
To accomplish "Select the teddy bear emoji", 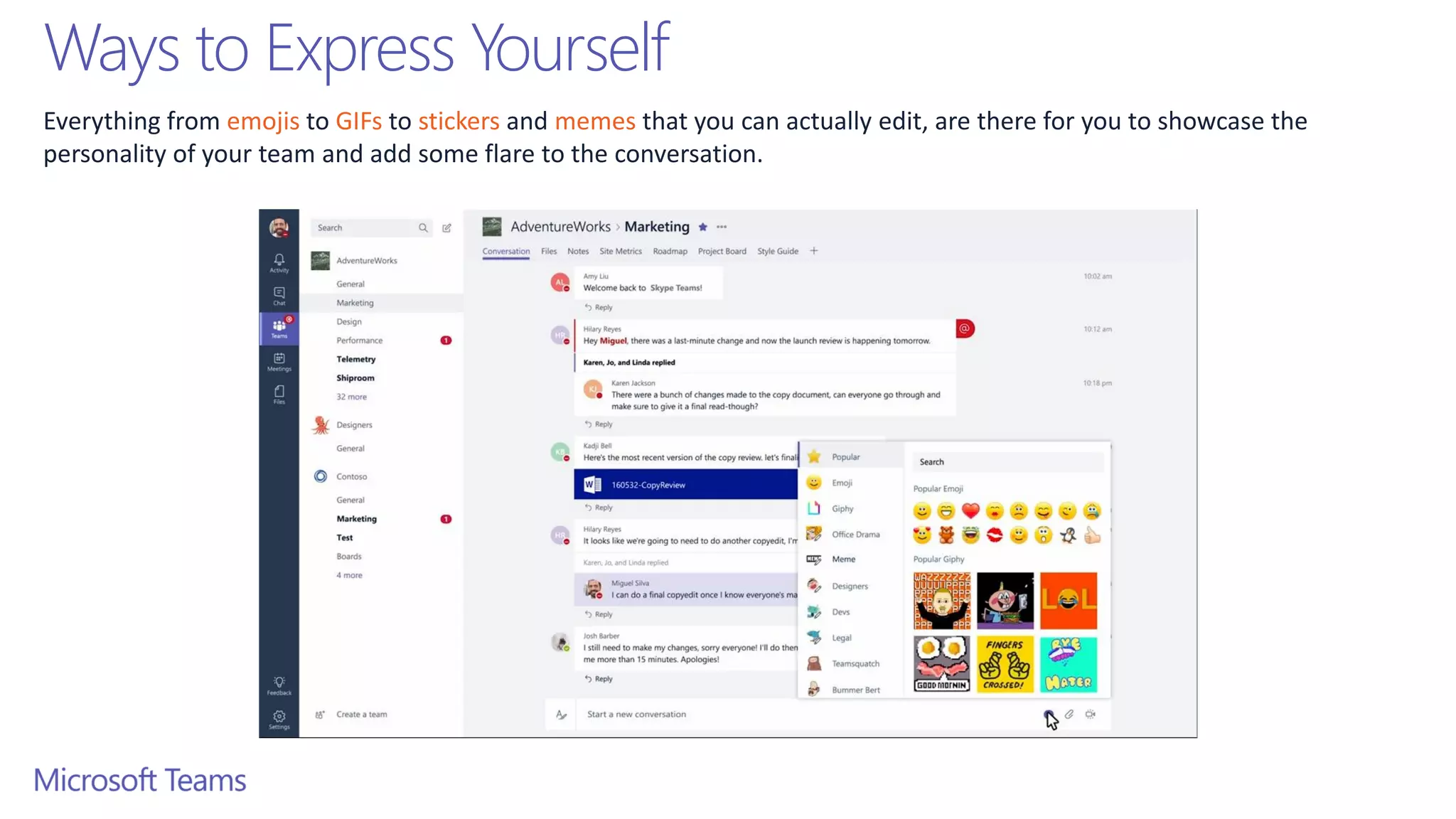I will (946, 535).
